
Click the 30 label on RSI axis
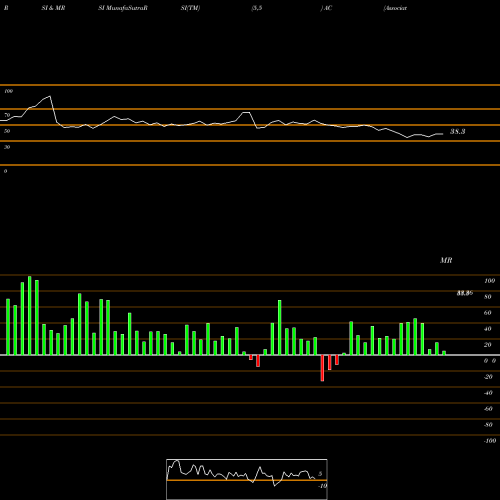point(7,147)
